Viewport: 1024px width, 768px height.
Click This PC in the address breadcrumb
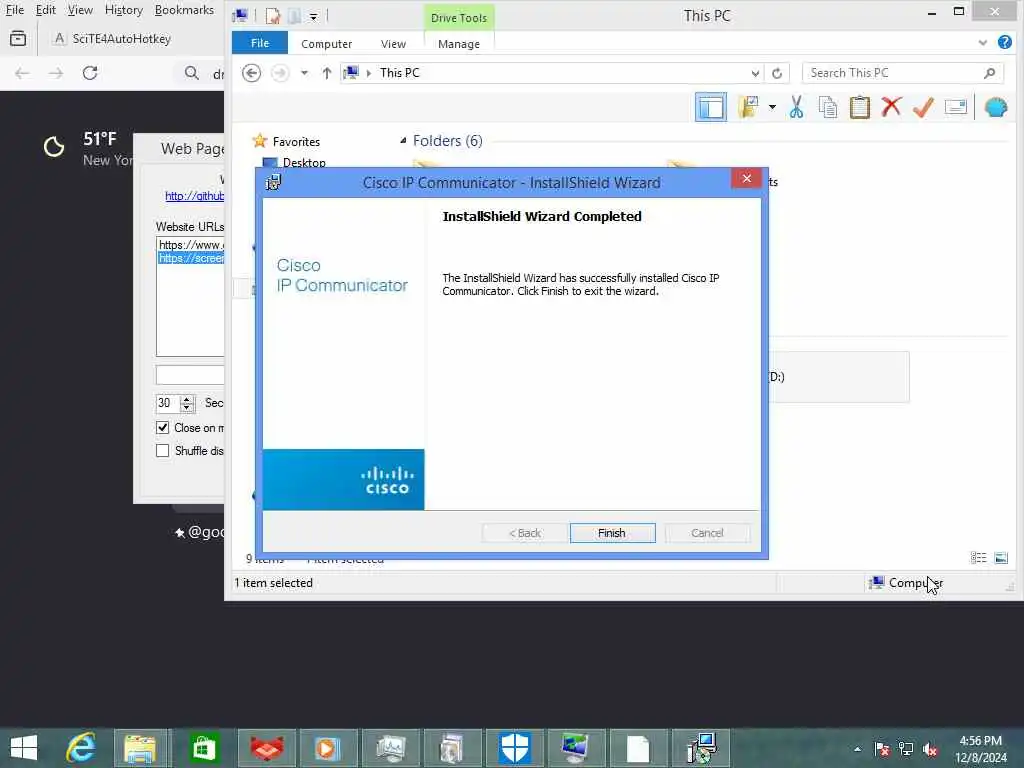[x=400, y=72]
